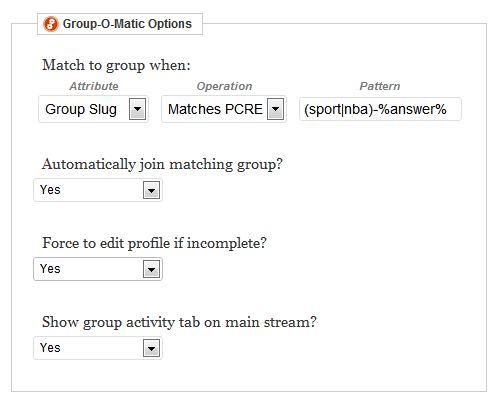Click the Group-O-Matic logo icon

tap(51, 24)
